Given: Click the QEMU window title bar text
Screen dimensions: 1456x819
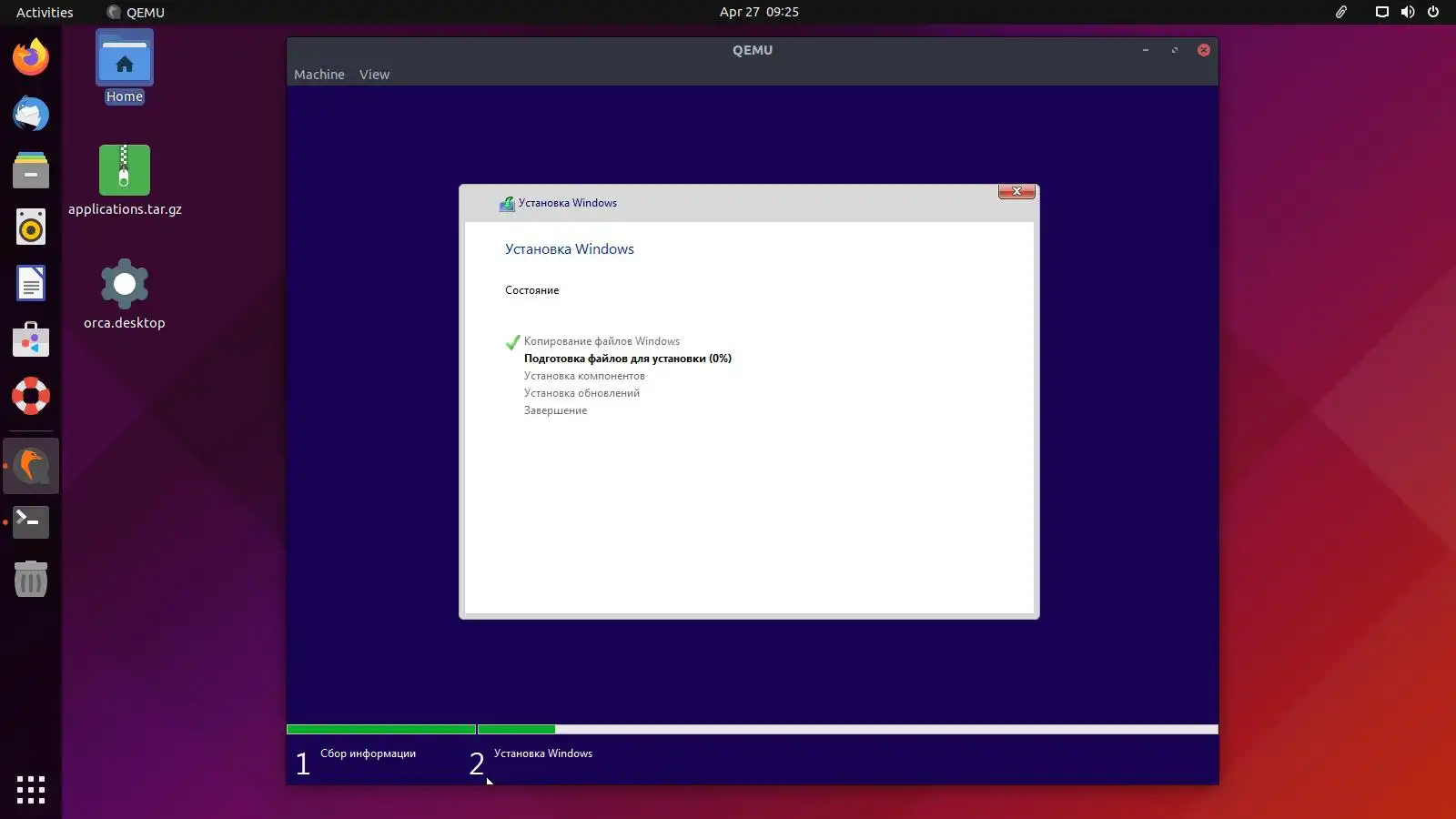Looking at the screenshot, I should coord(753,50).
